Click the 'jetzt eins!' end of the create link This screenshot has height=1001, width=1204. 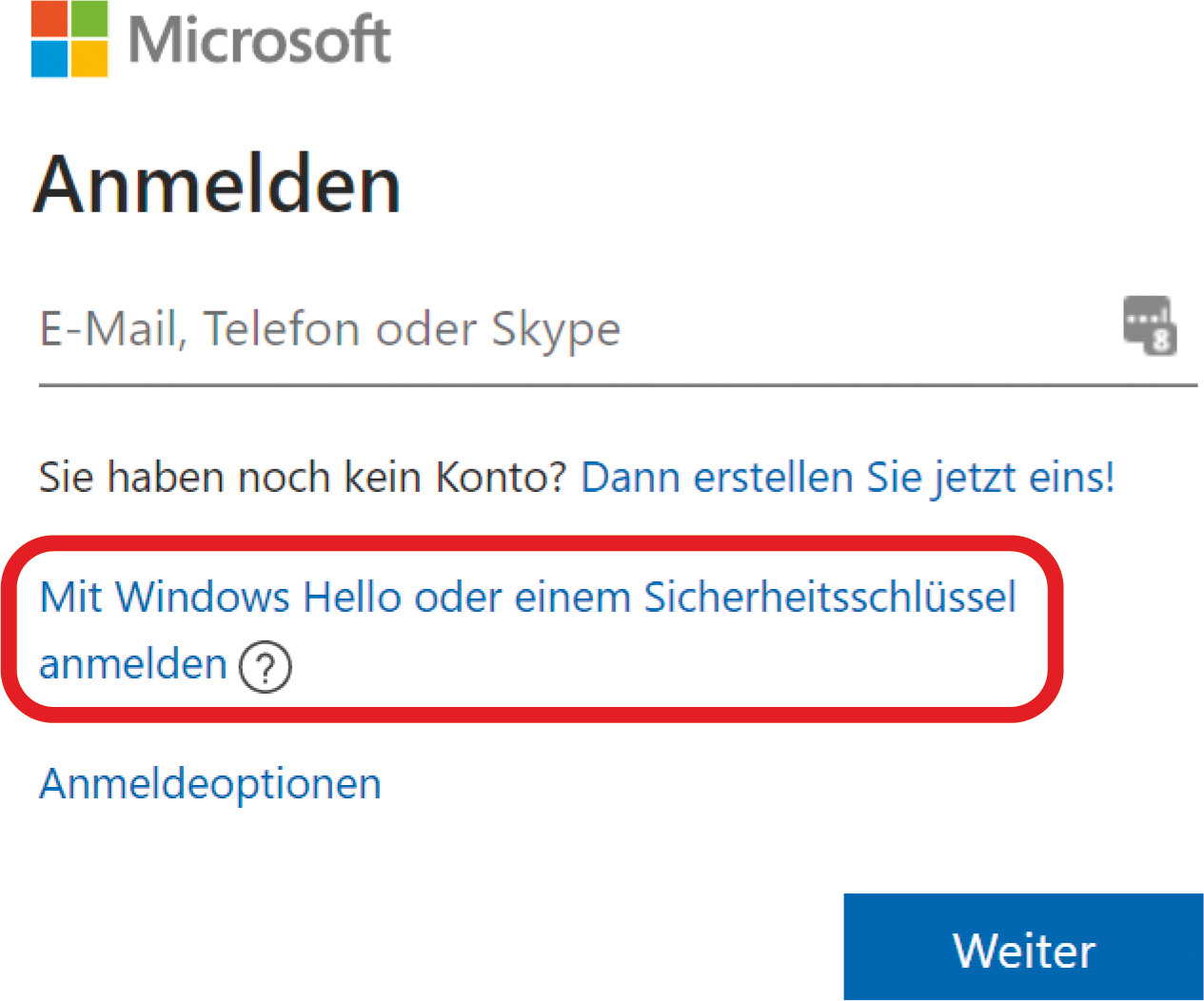coord(1023,477)
